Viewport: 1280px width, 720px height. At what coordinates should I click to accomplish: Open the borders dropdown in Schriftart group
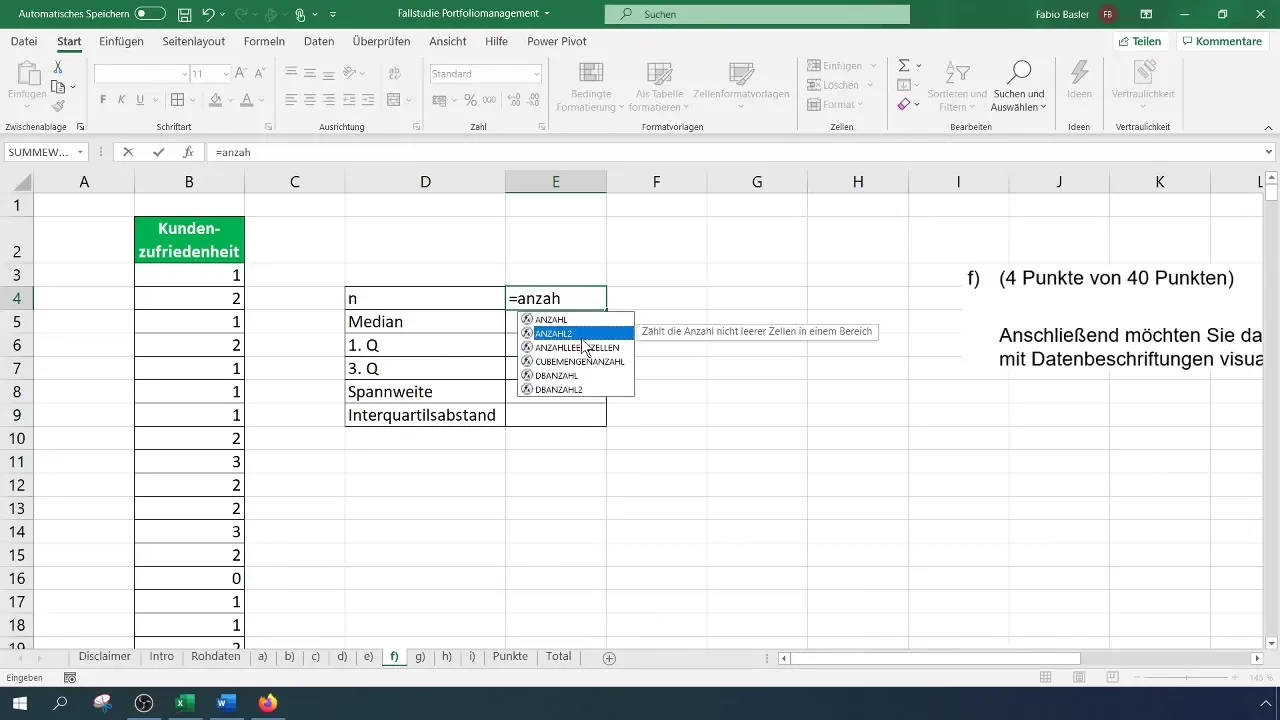(x=194, y=100)
